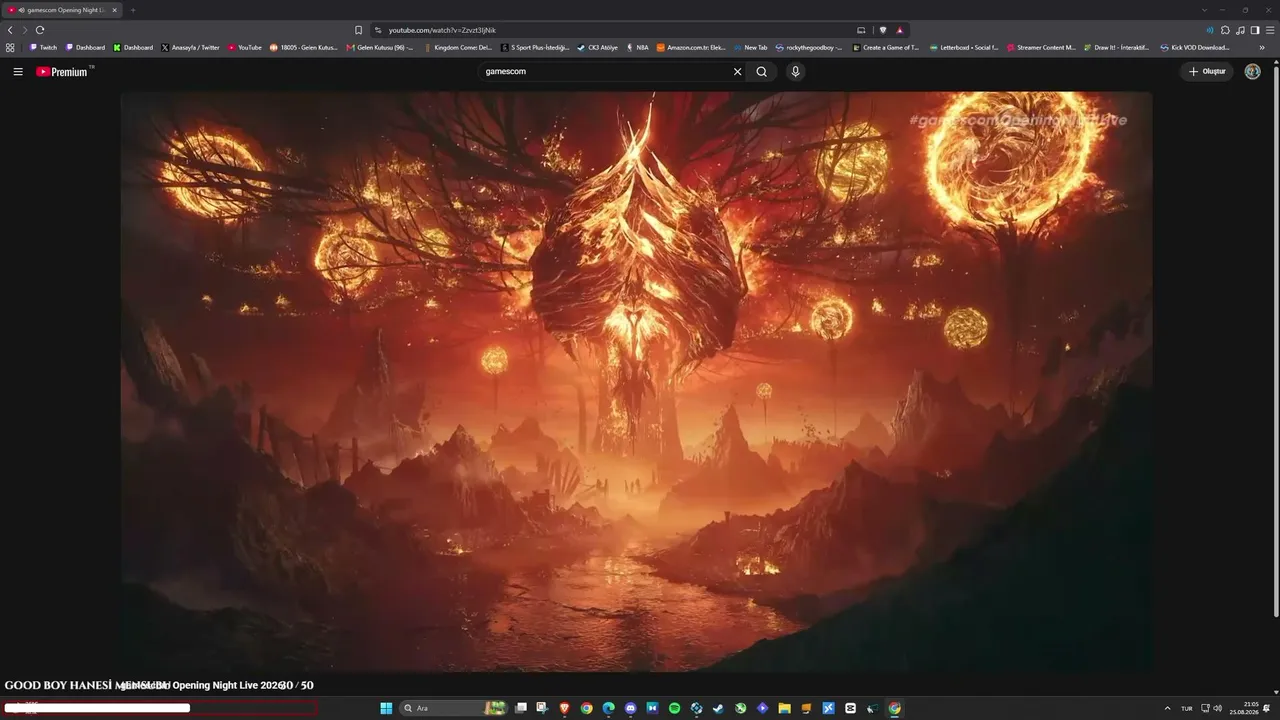The height and width of the screenshot is (720, 1280).
Task: Open the NBA bookmark
Action: 637,47
